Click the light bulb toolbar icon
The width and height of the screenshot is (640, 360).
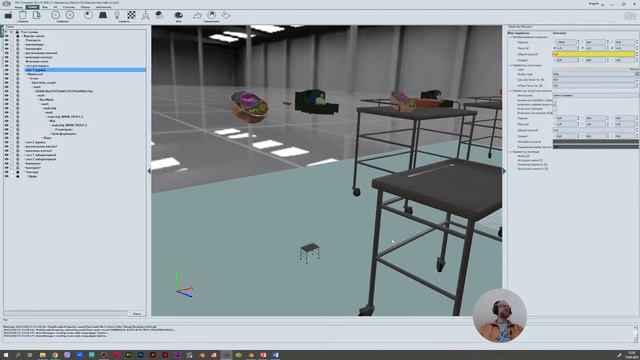tap(117, 16)
